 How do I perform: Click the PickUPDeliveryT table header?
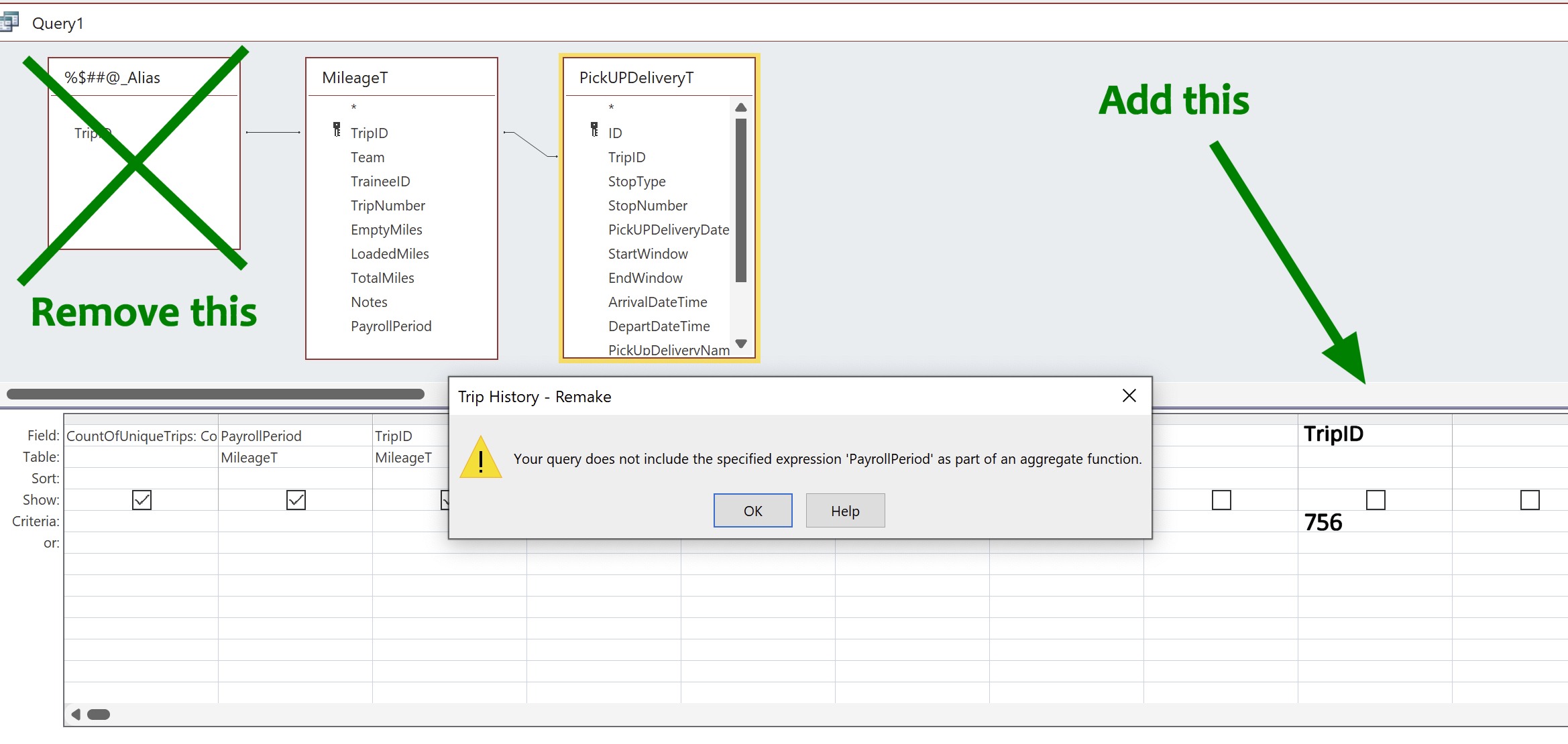point(636,78)
